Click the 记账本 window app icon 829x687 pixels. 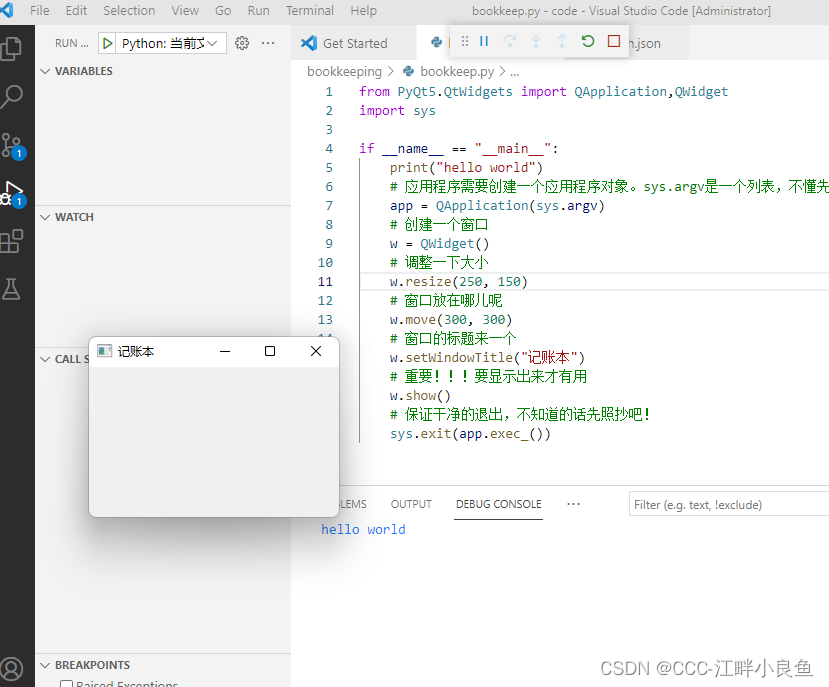click(105, 351)
